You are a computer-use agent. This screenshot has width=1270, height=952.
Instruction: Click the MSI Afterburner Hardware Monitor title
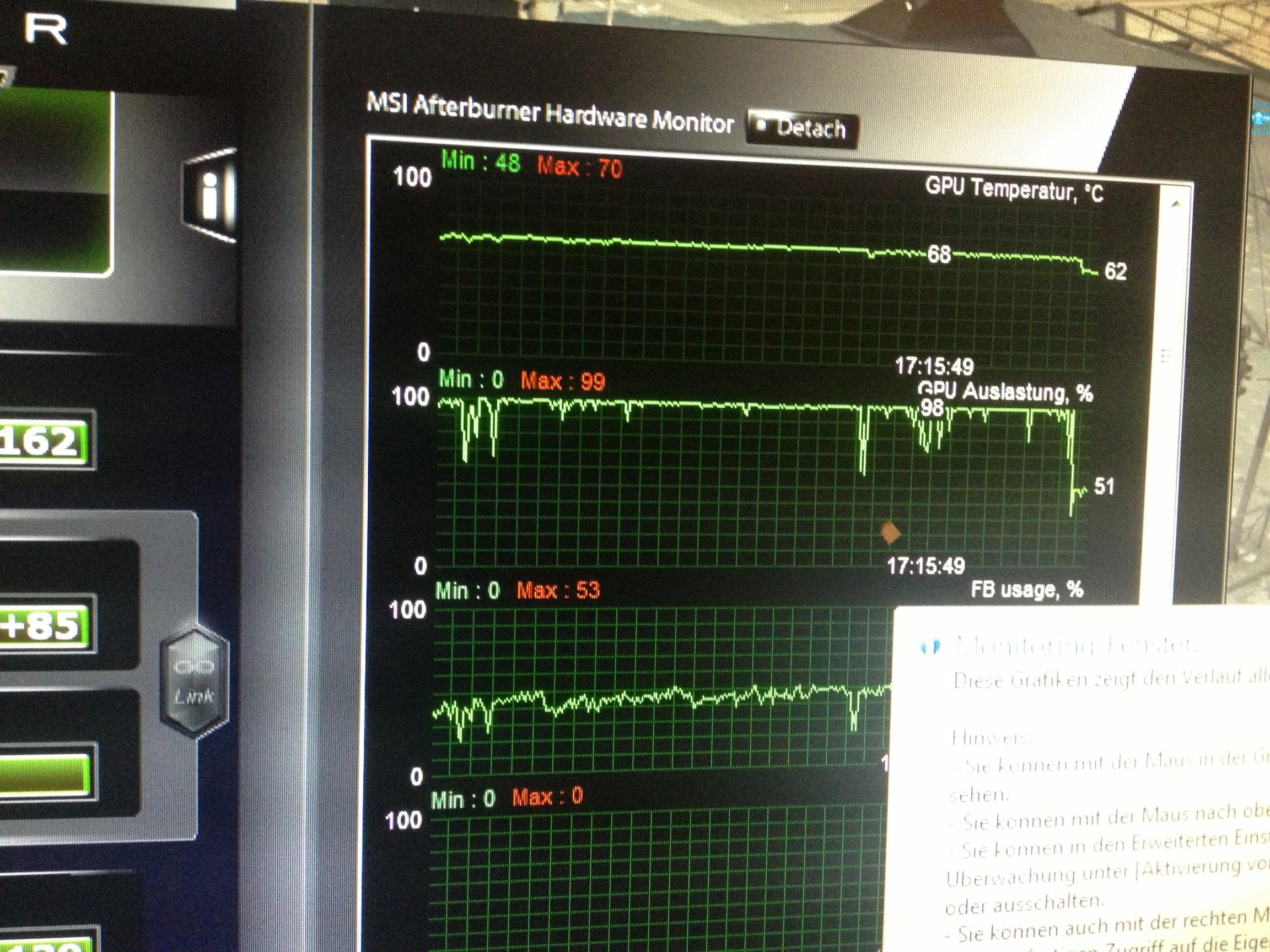point(550,113)
